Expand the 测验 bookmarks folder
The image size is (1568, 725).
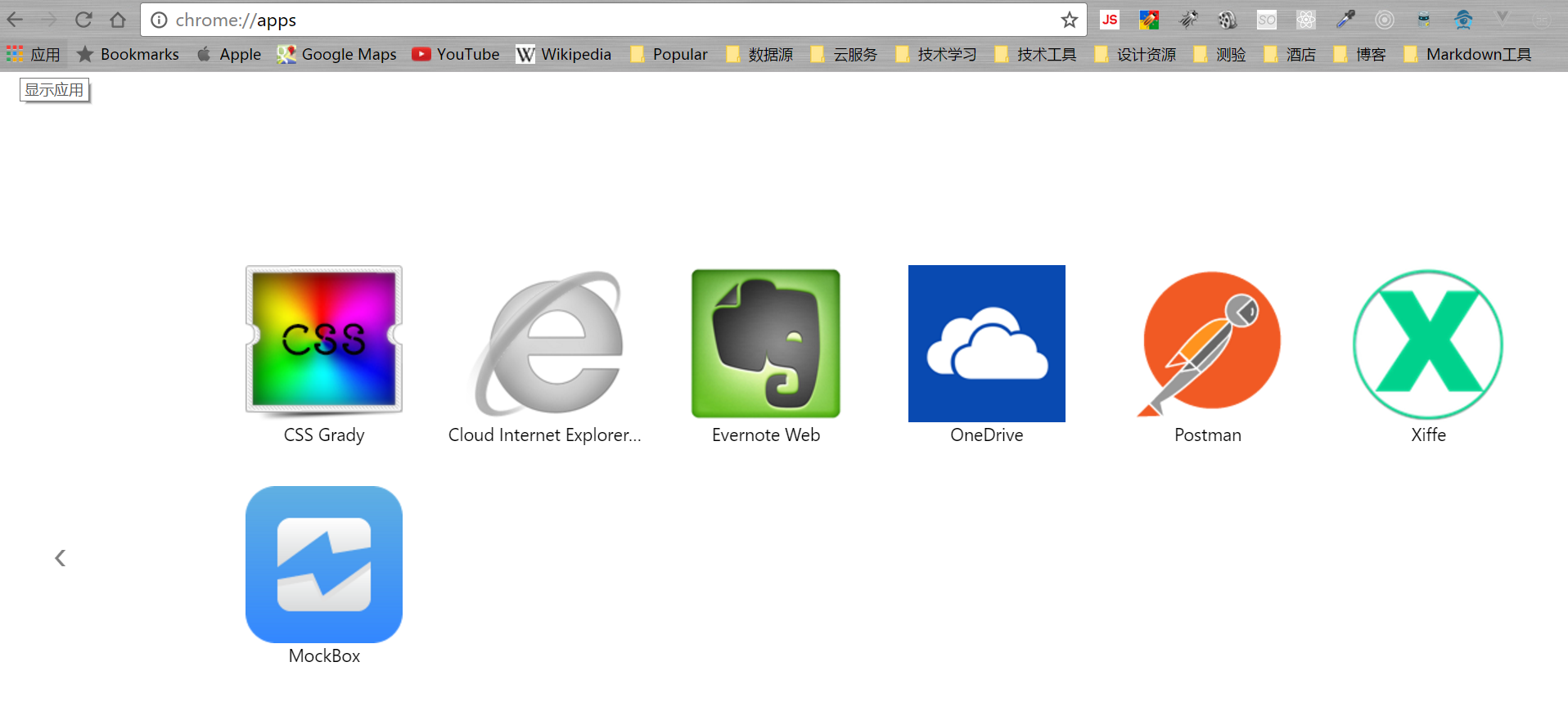pos(1220,54)
